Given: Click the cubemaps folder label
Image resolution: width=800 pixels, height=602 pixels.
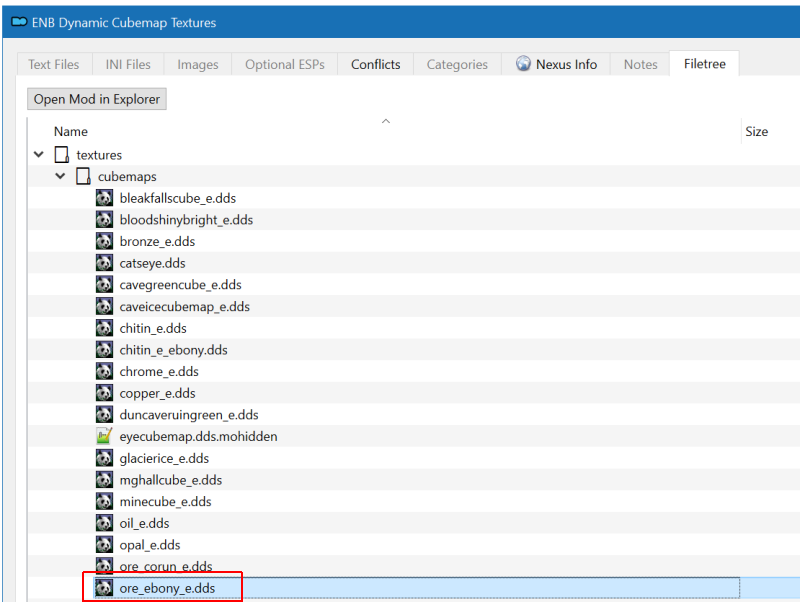Looking at the screenshot, I should pos(127,177).
